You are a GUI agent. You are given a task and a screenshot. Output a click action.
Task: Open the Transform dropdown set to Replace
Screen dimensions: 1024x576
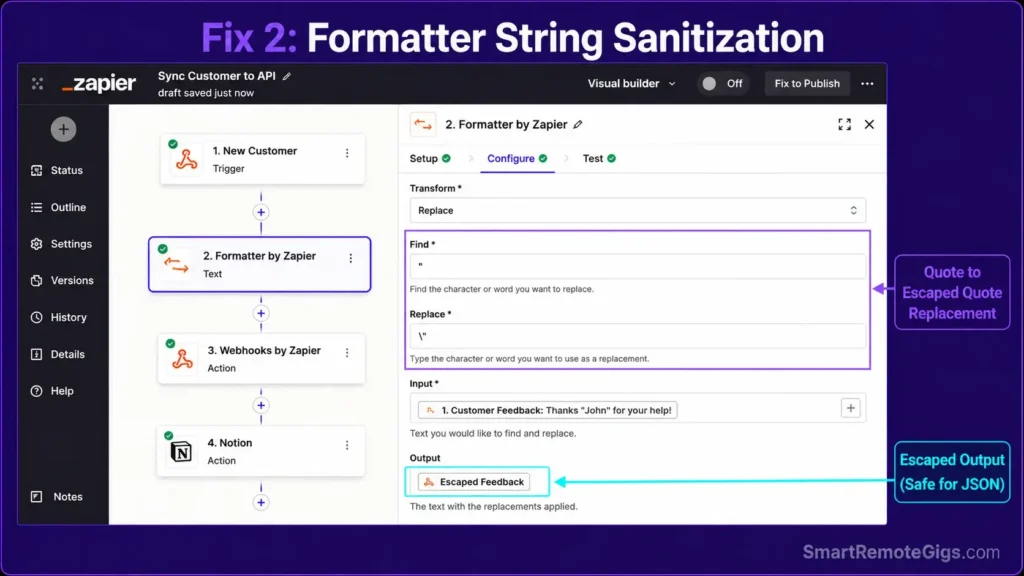click(637, 210)
